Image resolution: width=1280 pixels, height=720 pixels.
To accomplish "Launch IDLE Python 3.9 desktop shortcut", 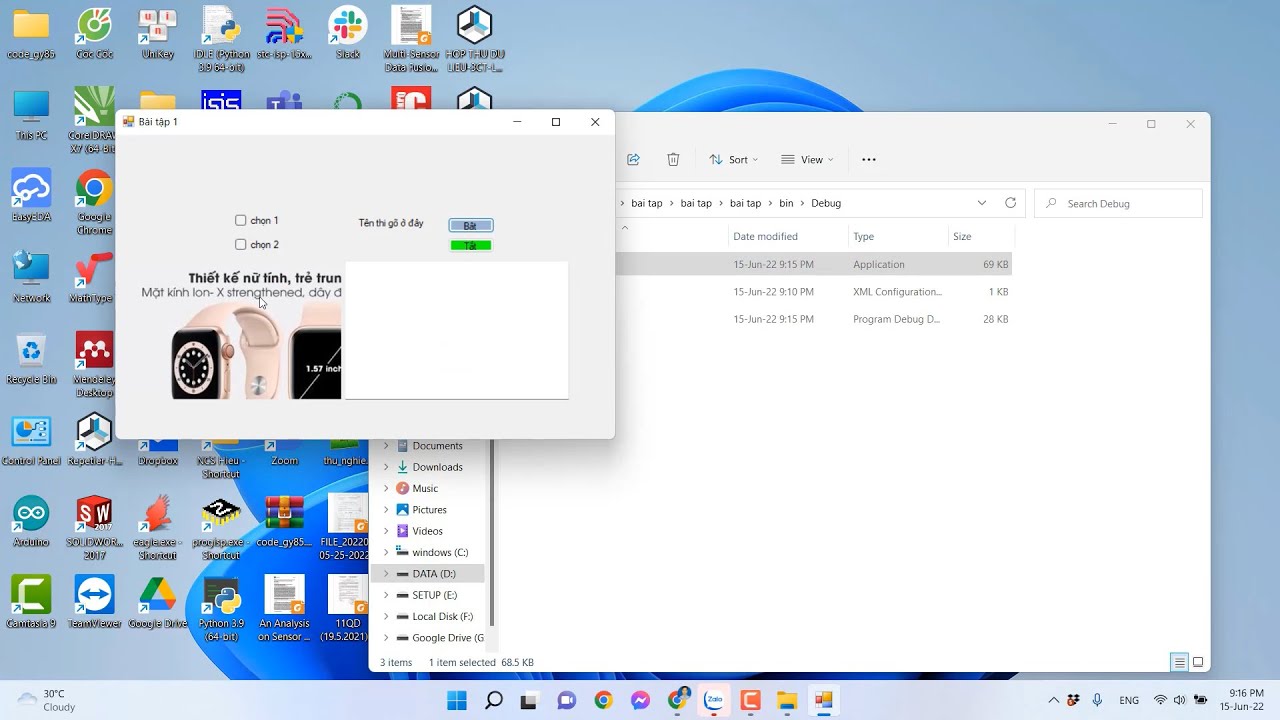I will click(221, 39).
